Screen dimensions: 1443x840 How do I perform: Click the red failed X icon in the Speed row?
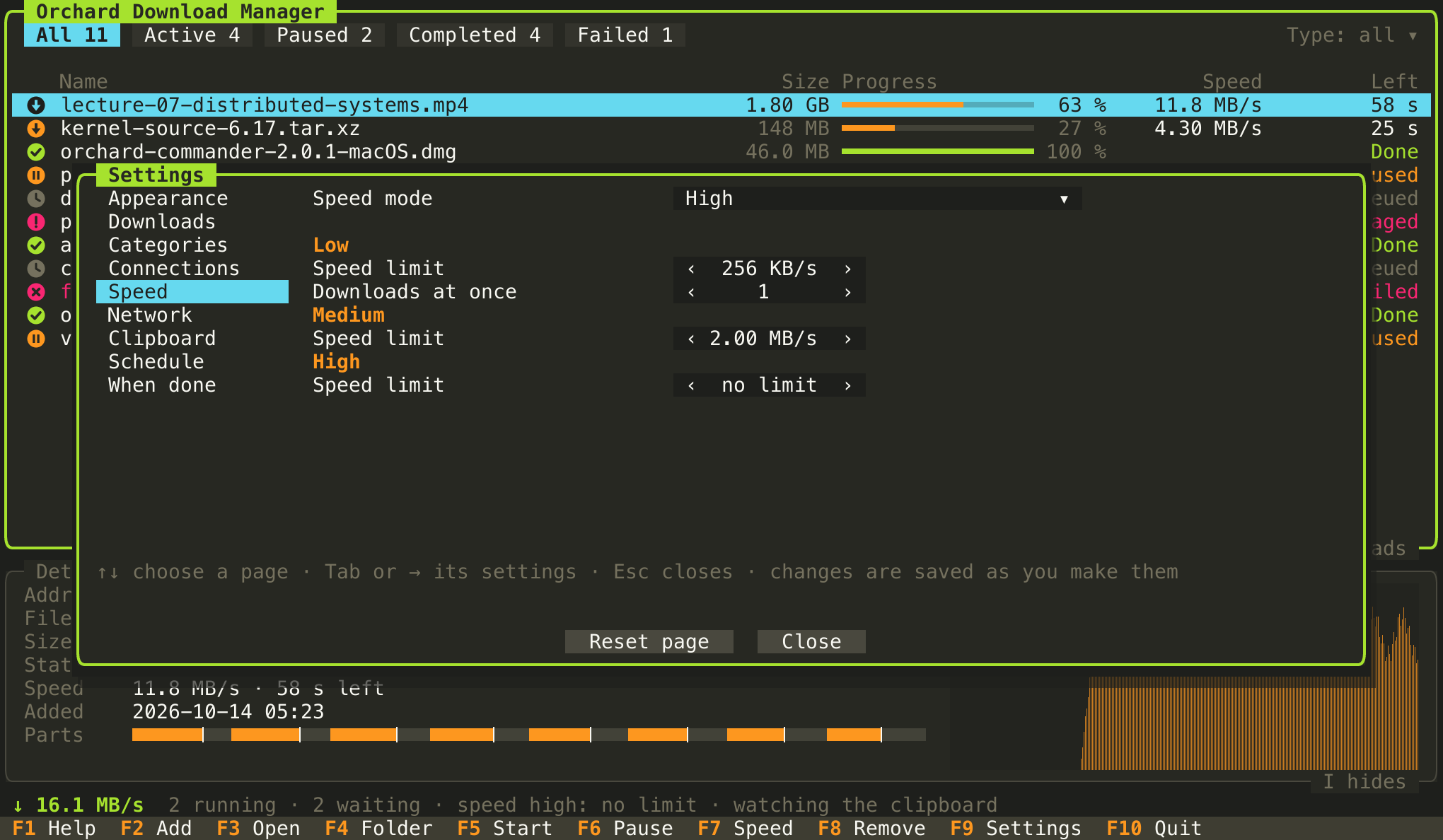pyautogui.click(x=36, y=292)
